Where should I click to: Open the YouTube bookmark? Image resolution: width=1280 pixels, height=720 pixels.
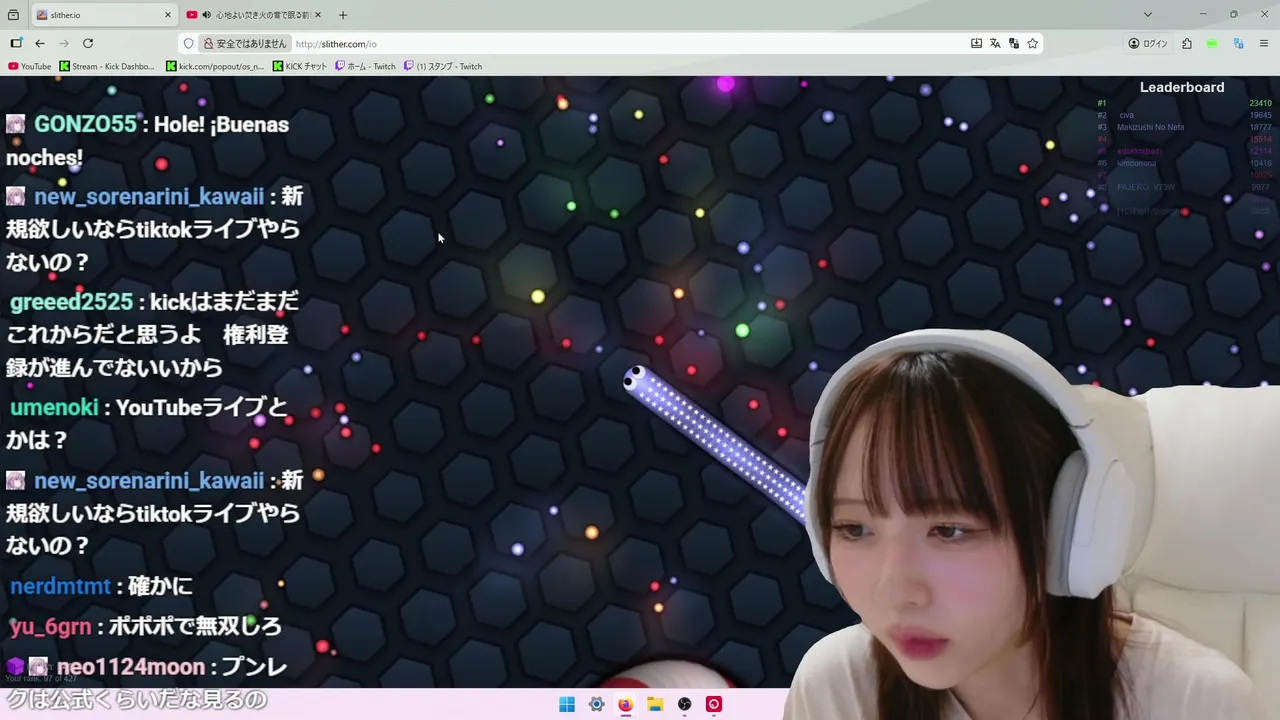29,66
